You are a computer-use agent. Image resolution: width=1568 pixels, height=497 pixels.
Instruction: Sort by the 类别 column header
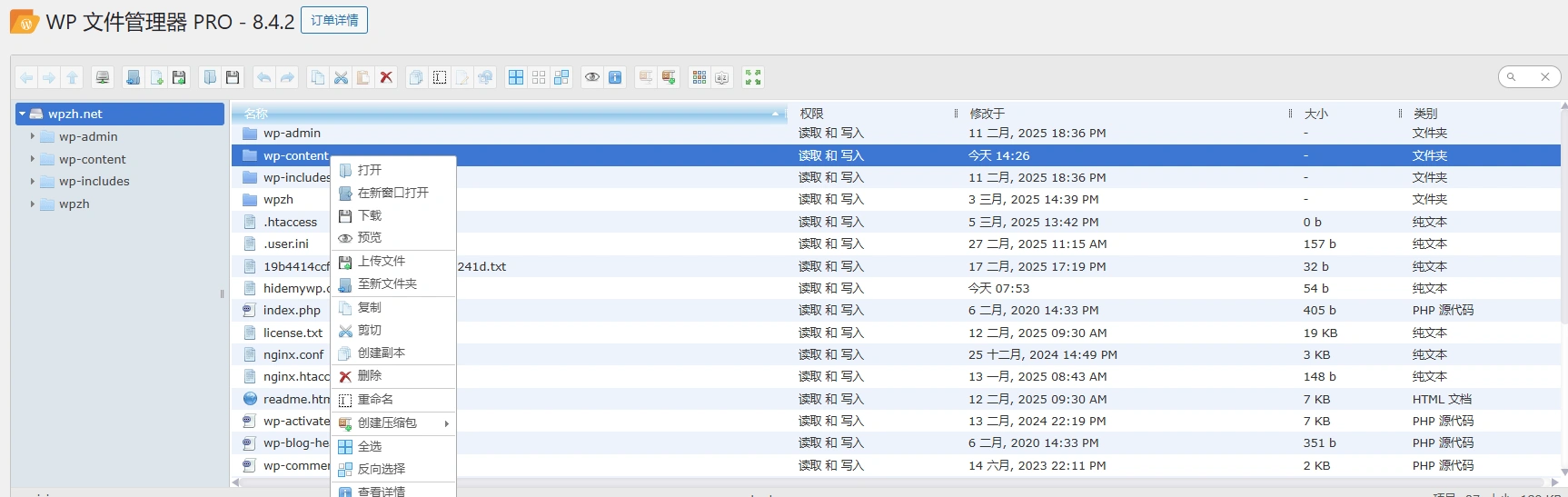coord(1482,114)
